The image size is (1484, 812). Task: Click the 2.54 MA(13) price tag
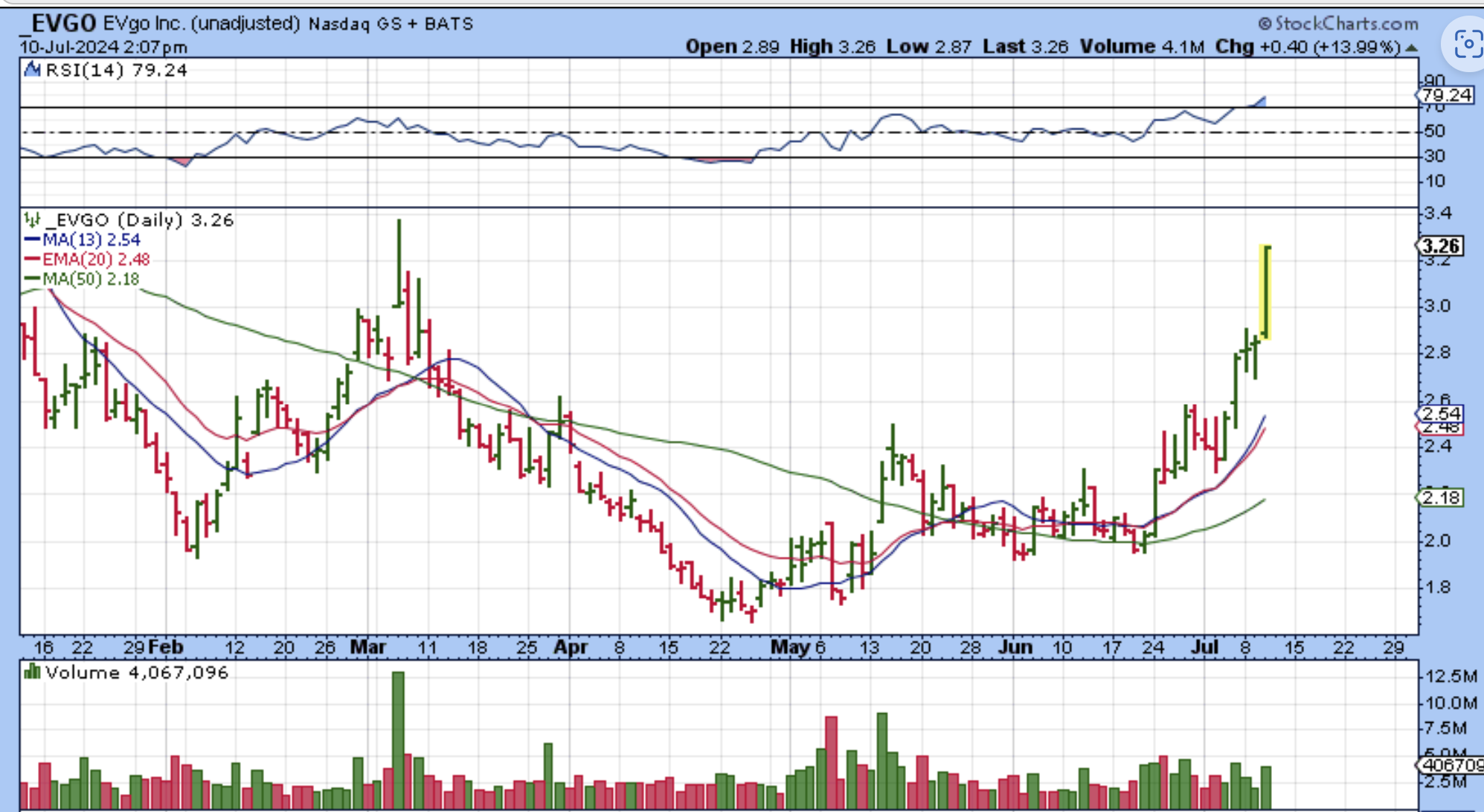(x=1441, y=413)
